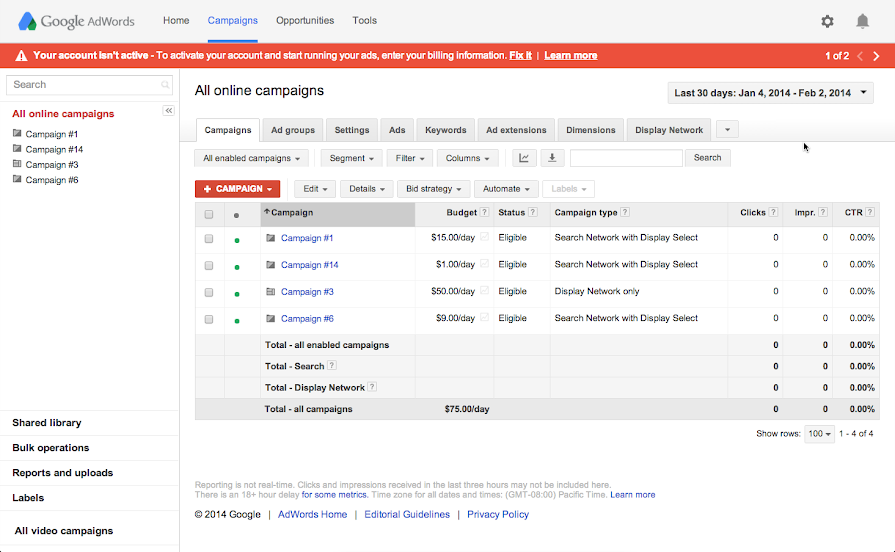The width and height of the screenshot is (895, 552).
Task: Open the date range dropdown
Action: pos(770,93)
